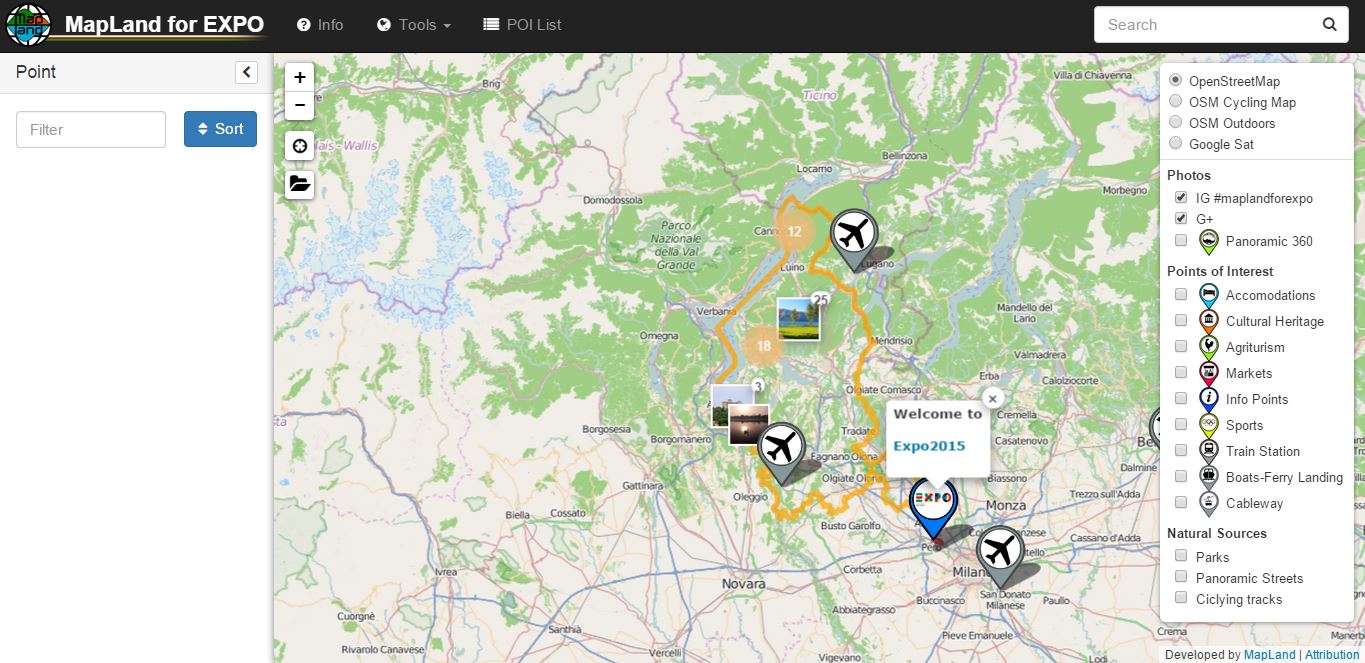Enable the Sports checkbox
This screenshot has width=1365, height=663.
pos(1181,424)
